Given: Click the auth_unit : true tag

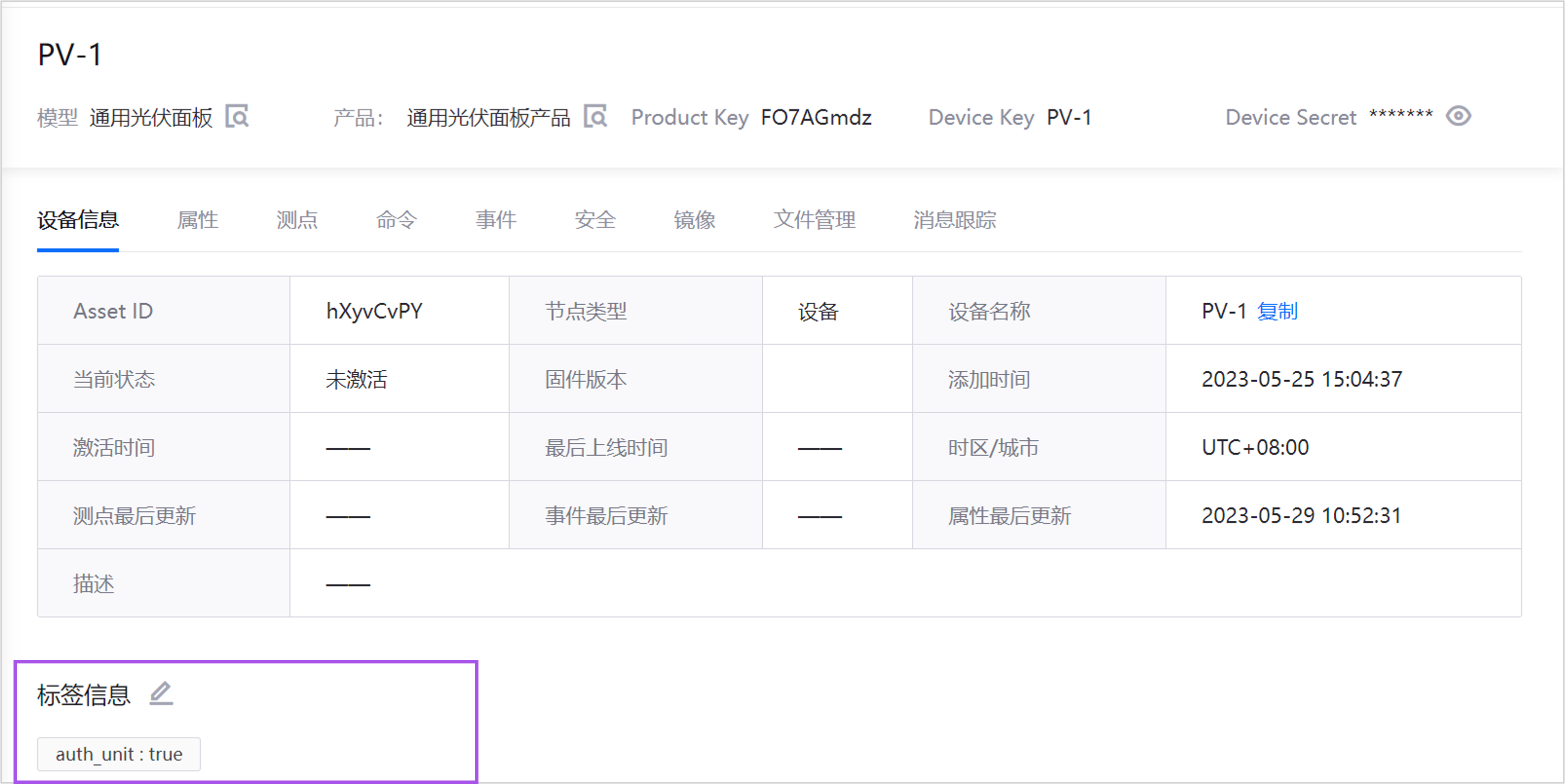Looking at the screenshot, I should click(119, 754).
